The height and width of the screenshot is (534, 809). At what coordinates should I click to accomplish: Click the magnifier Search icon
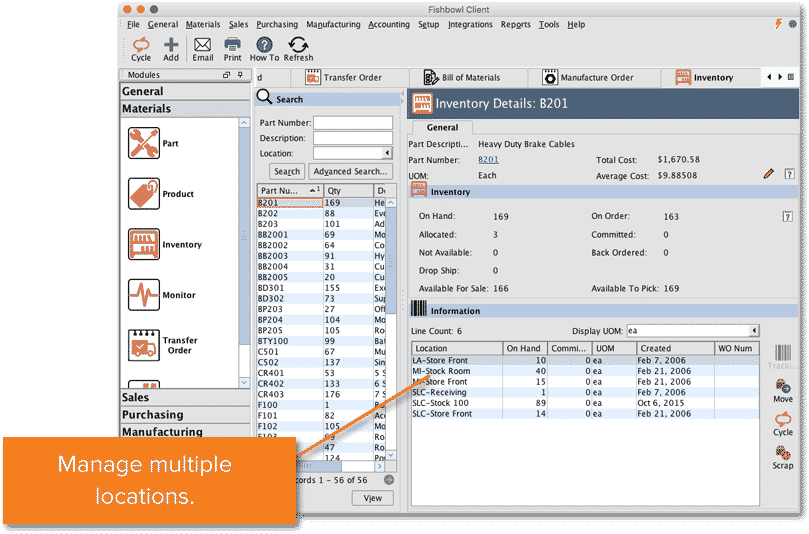[264, 96]
